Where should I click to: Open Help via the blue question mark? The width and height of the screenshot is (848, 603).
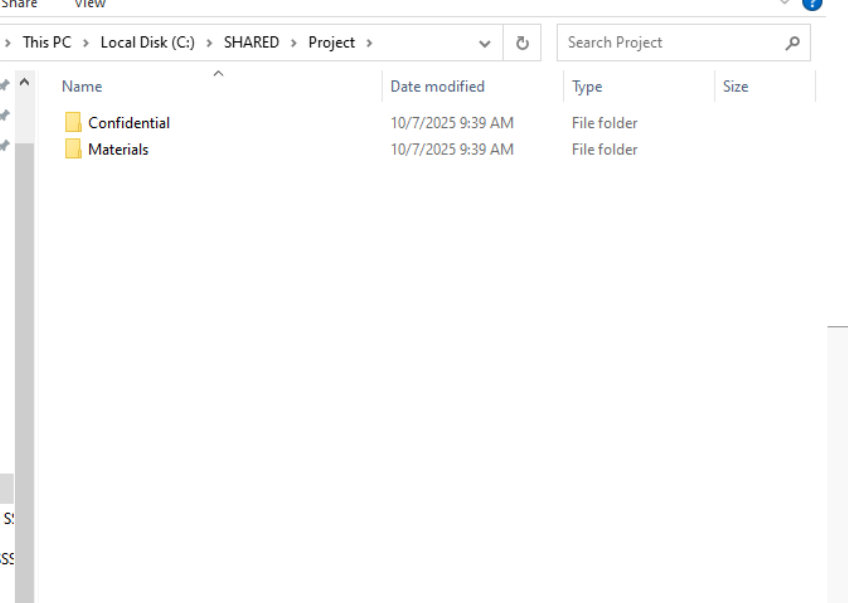tap(812, 3)
